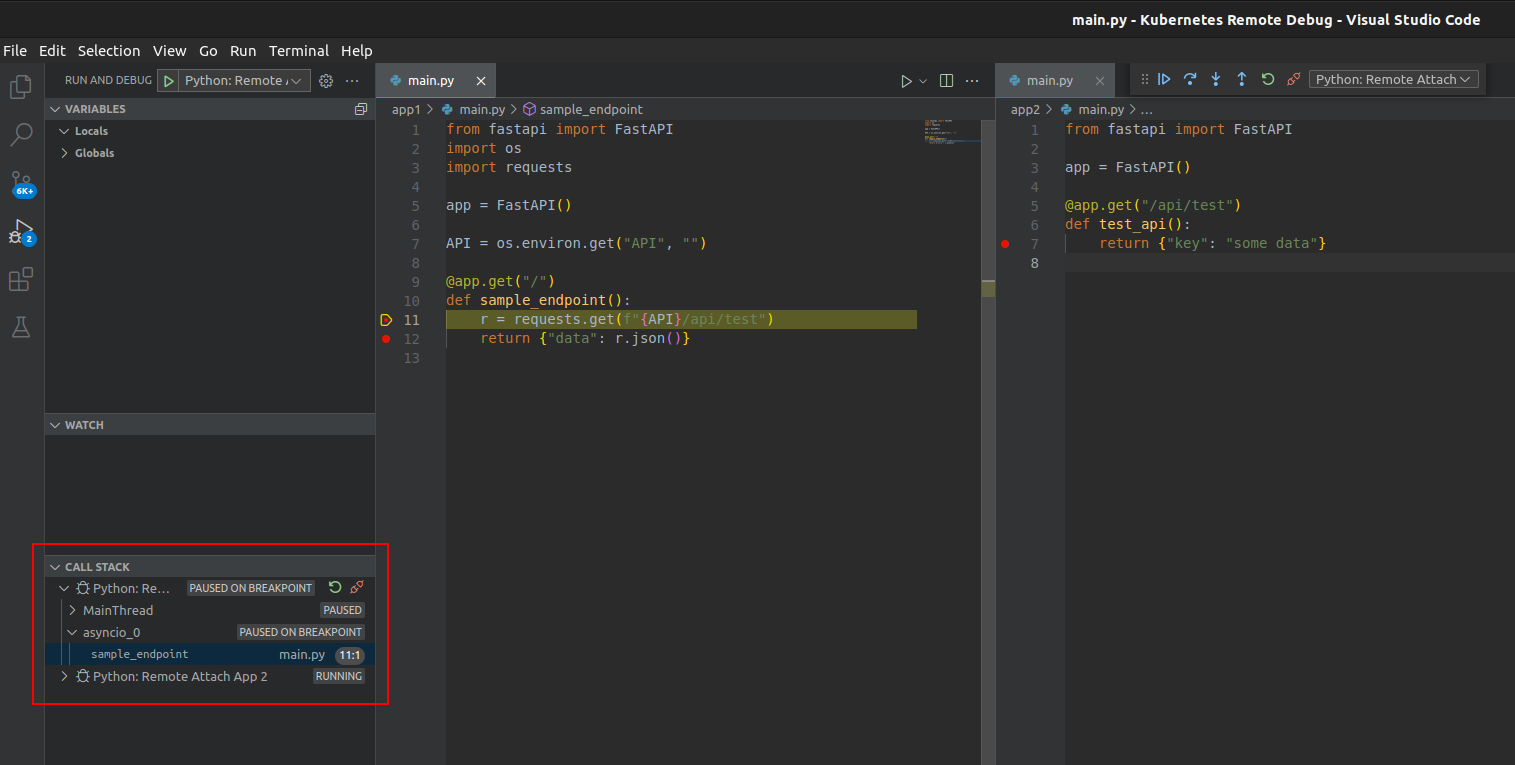
Task: Click Continue in the debug toolbar
Action: [1164, 79]
